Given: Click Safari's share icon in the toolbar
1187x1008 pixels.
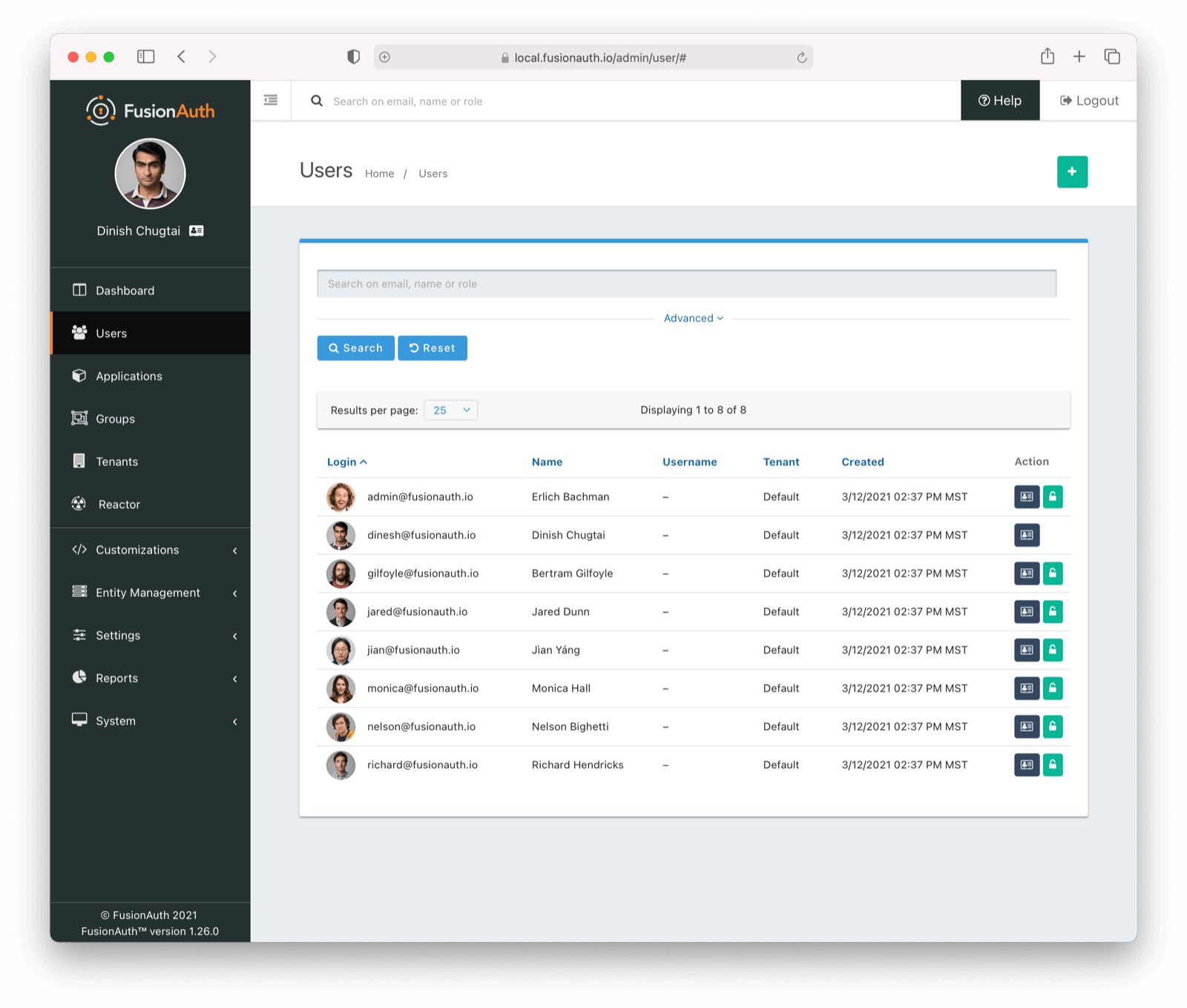Looking at the screenshot, I should coord(1047,56).
